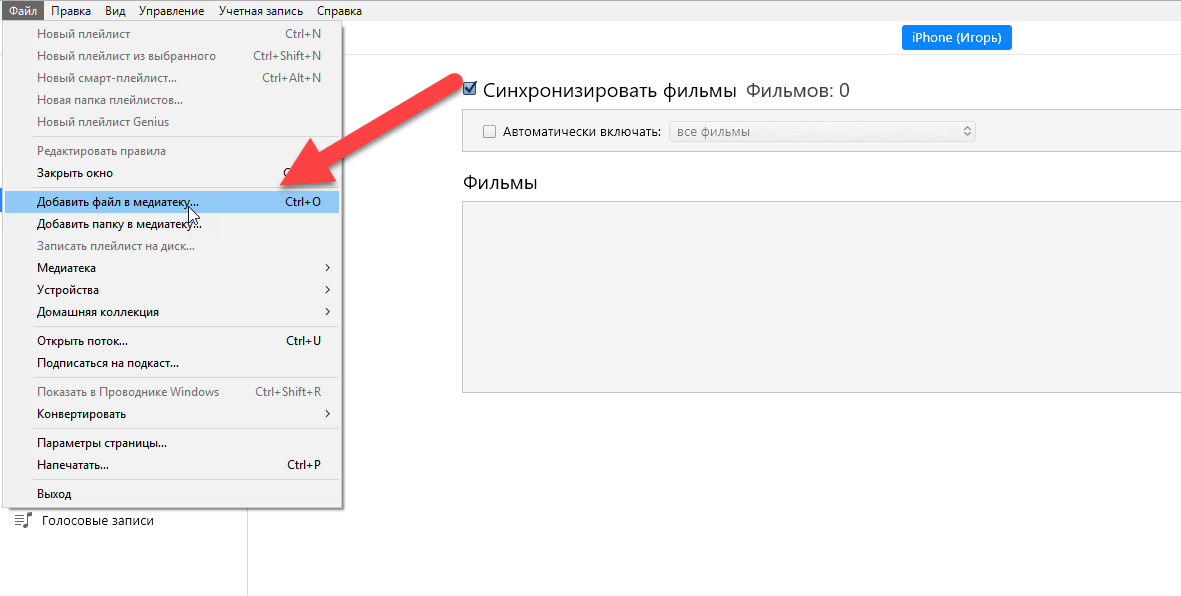
Task: Choose Открыть поток menu entry
Action: point(172,341)
